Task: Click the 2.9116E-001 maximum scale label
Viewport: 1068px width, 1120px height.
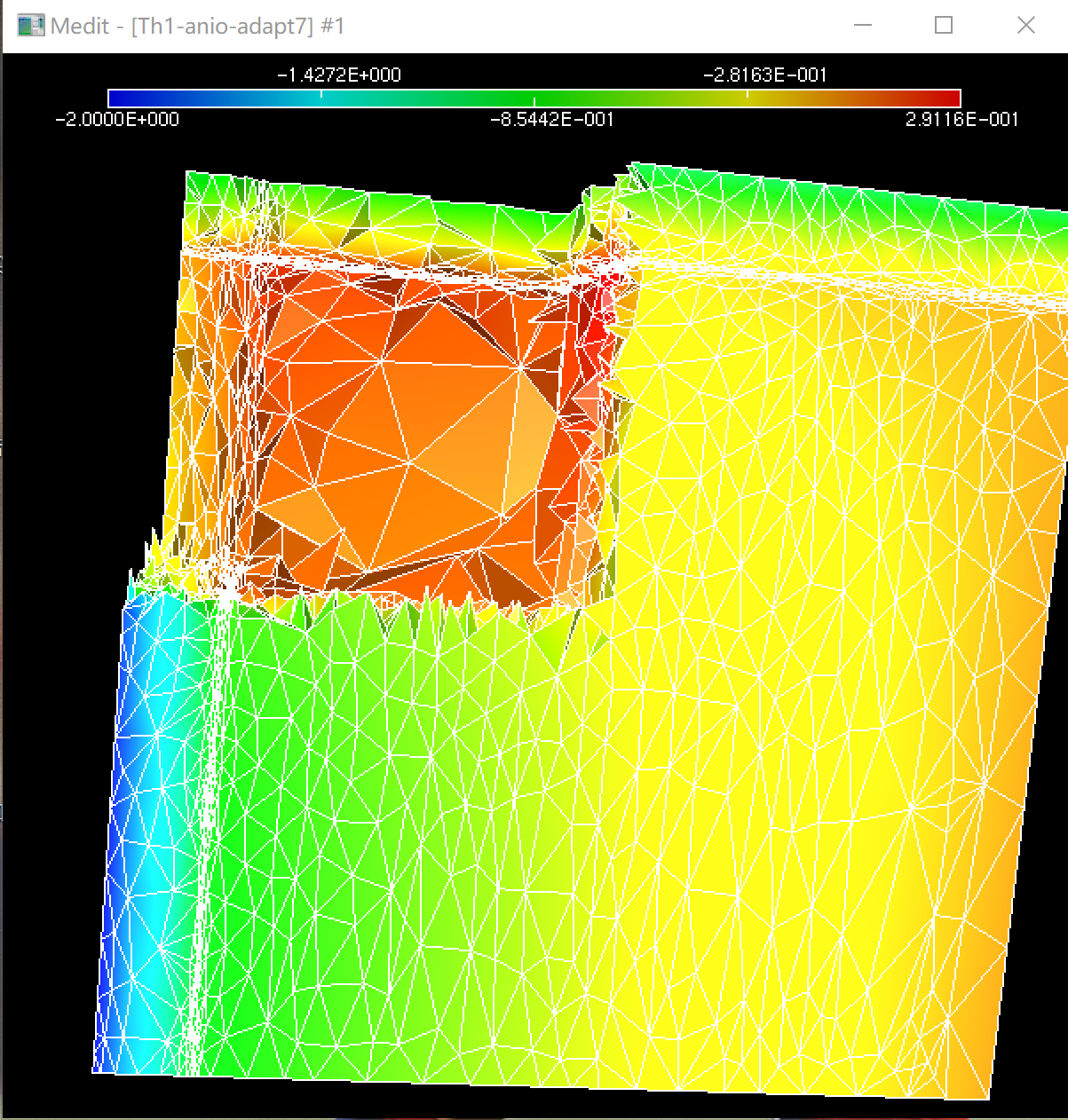Action: coord(961,120)
